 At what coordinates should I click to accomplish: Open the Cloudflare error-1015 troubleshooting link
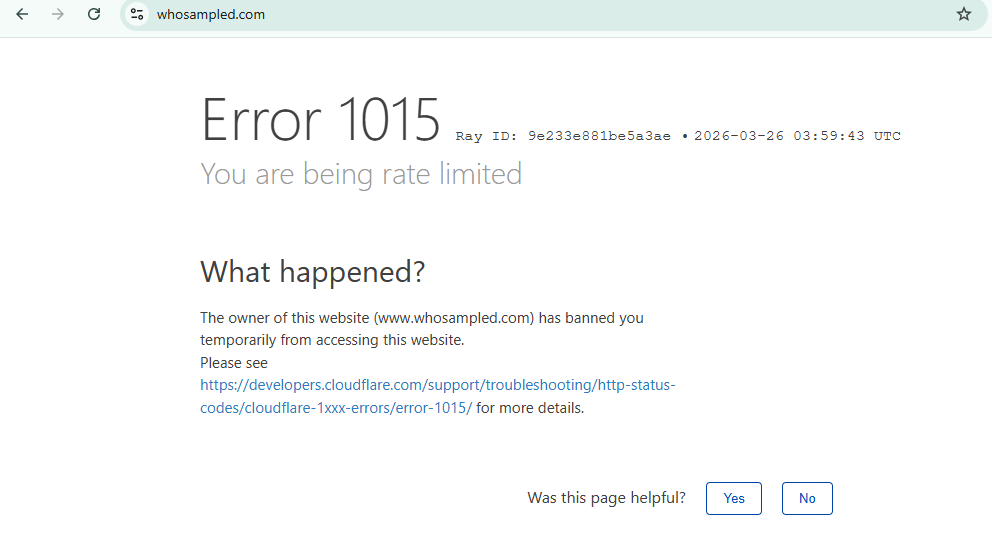point(438,396)
